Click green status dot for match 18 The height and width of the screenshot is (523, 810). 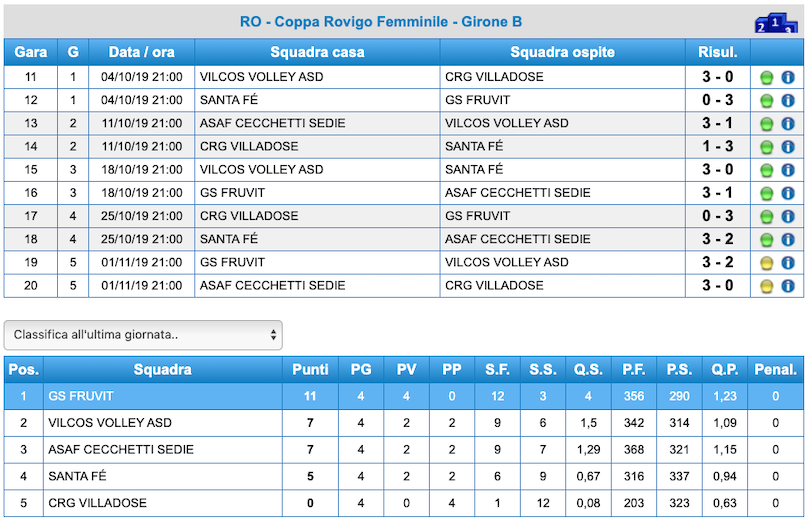pos(767,240)
